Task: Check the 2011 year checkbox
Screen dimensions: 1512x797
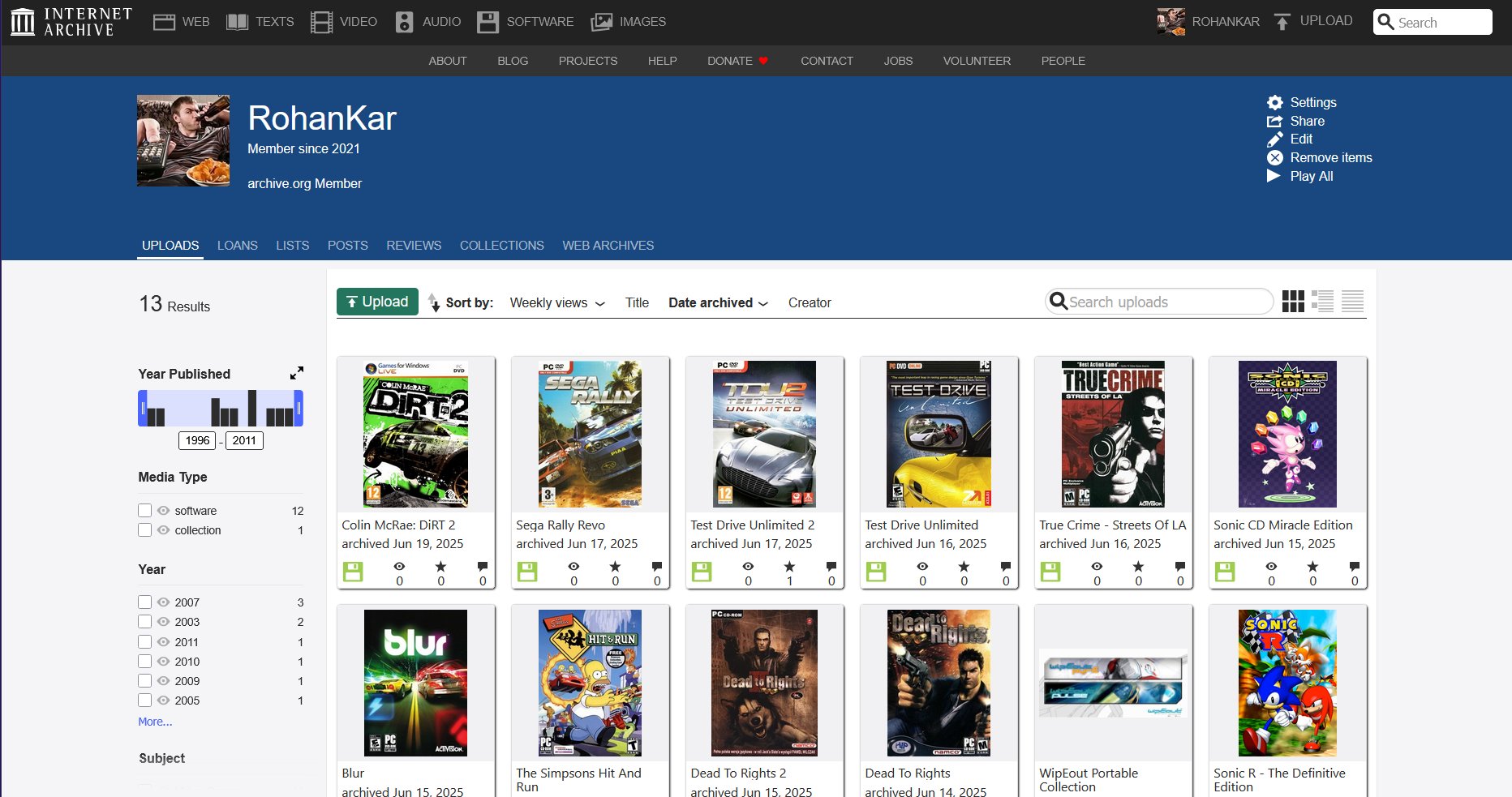Action: pos(145,642)
